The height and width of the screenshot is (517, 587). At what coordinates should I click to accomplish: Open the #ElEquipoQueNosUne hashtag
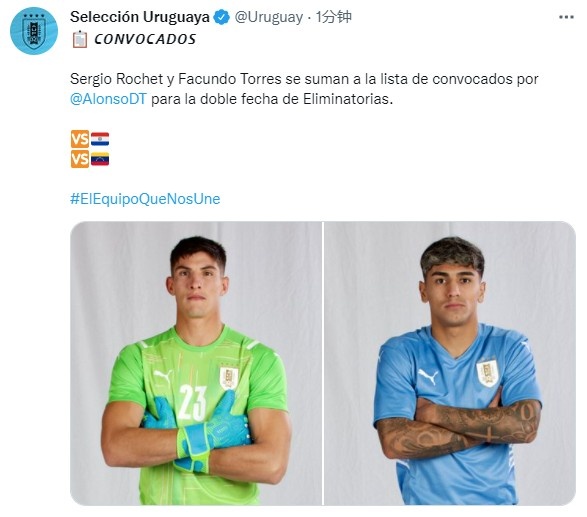coord(145,199)
